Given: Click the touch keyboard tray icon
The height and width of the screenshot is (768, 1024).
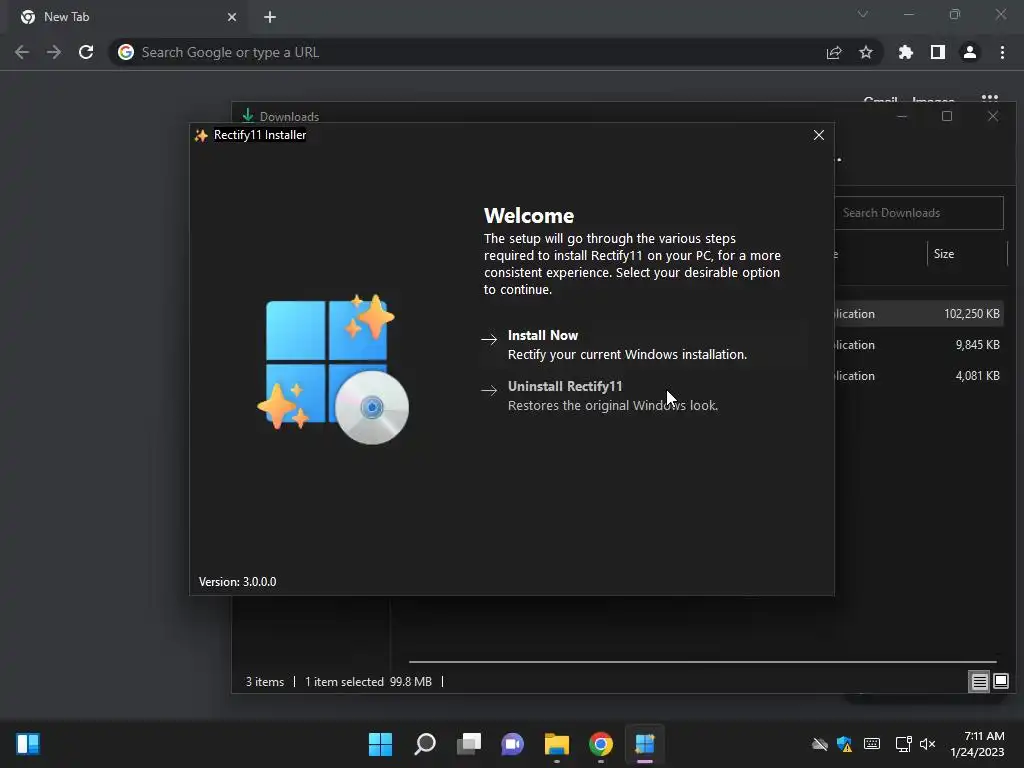Looking at the screenshot, I should (872, 744).
